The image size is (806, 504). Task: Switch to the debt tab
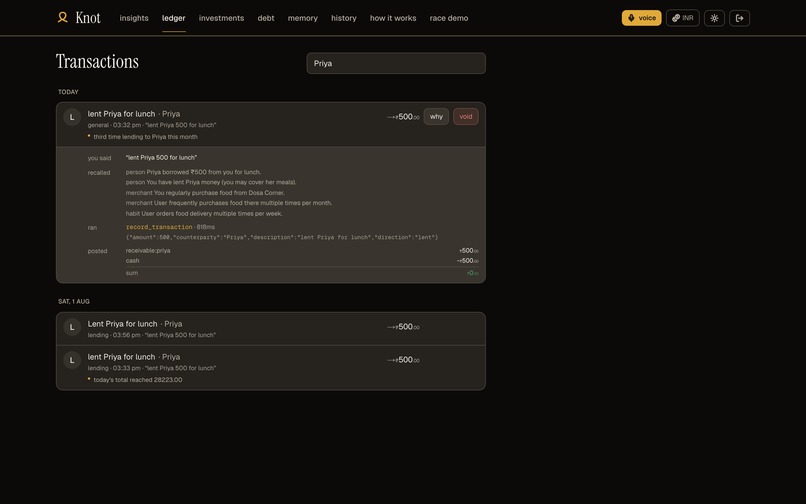click(266, 18)
